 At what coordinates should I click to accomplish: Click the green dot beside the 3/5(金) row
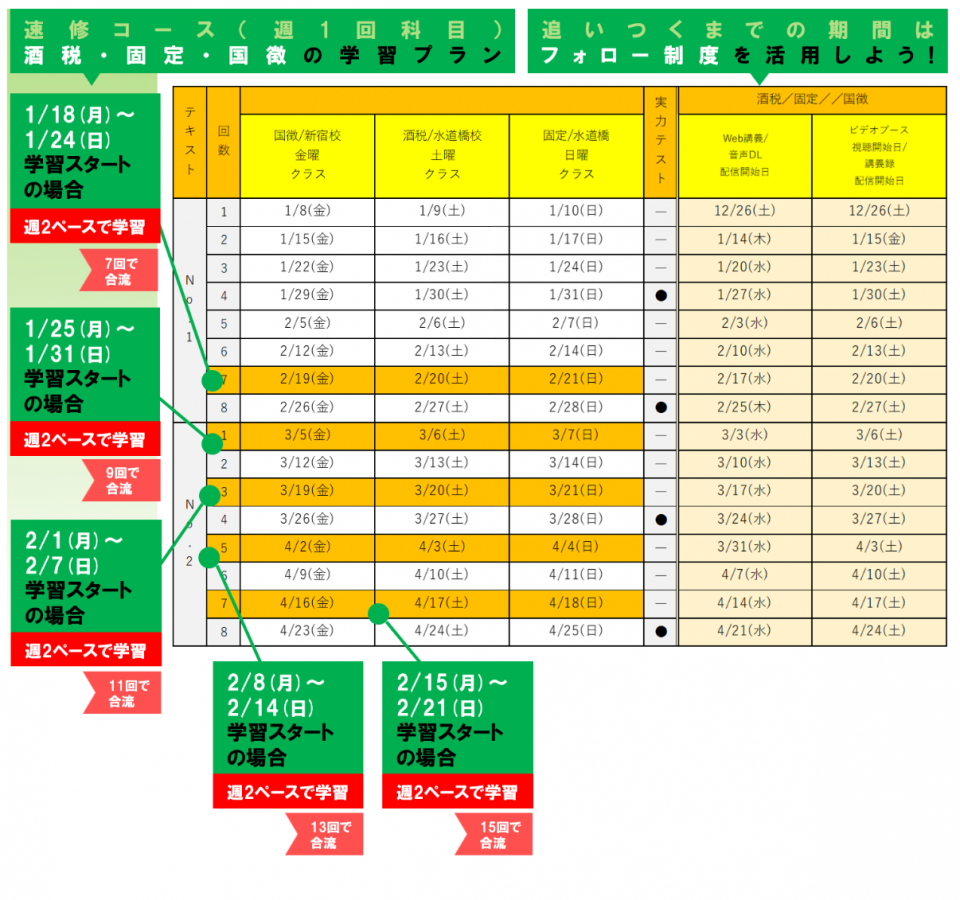pyautogui.click(x=212, y=443)
